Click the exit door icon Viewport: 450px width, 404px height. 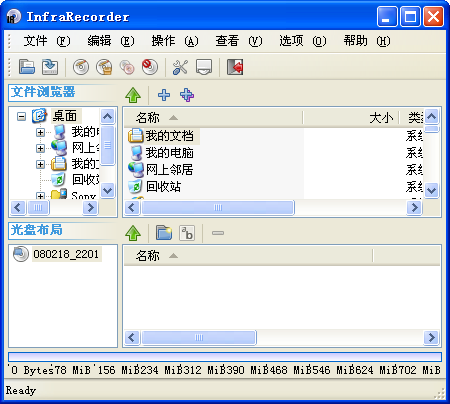pyautogui.click(x=235, y=67)
